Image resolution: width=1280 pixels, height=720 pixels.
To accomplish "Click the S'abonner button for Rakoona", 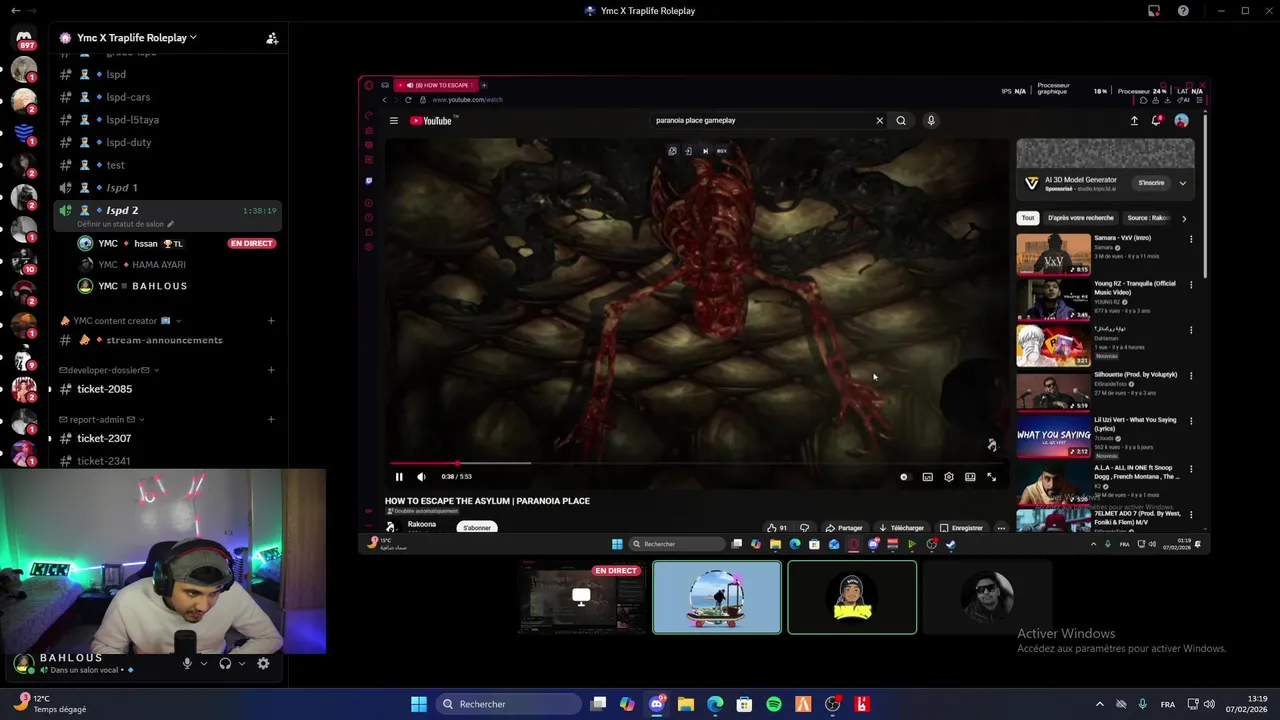I will (x=477, y=527).
